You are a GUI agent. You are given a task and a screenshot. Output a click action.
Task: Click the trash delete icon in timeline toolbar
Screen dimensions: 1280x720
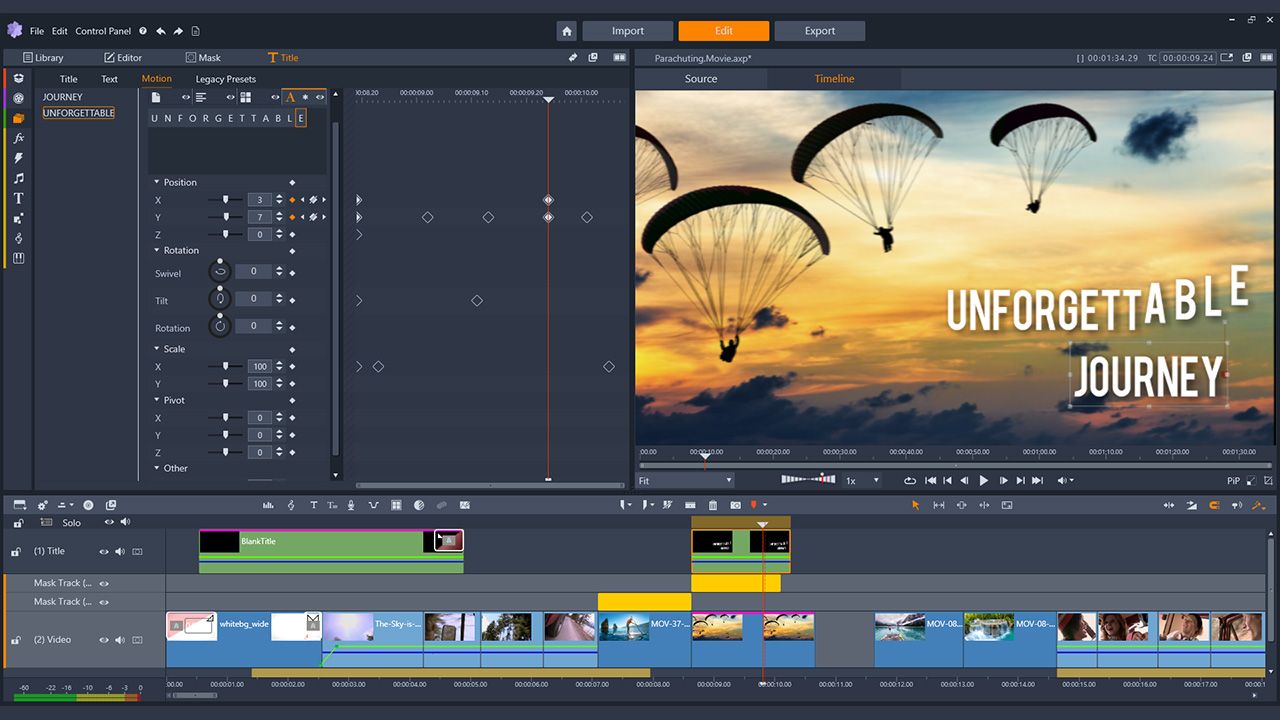(713, 505)
